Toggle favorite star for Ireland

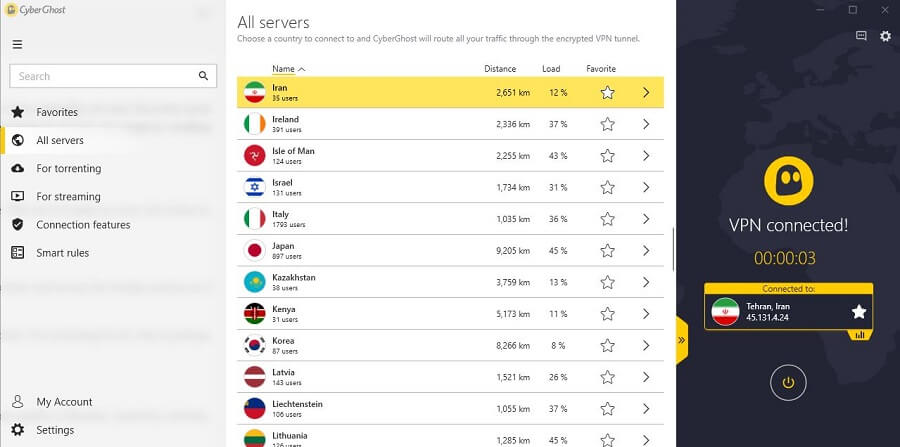tap(607, 124)
